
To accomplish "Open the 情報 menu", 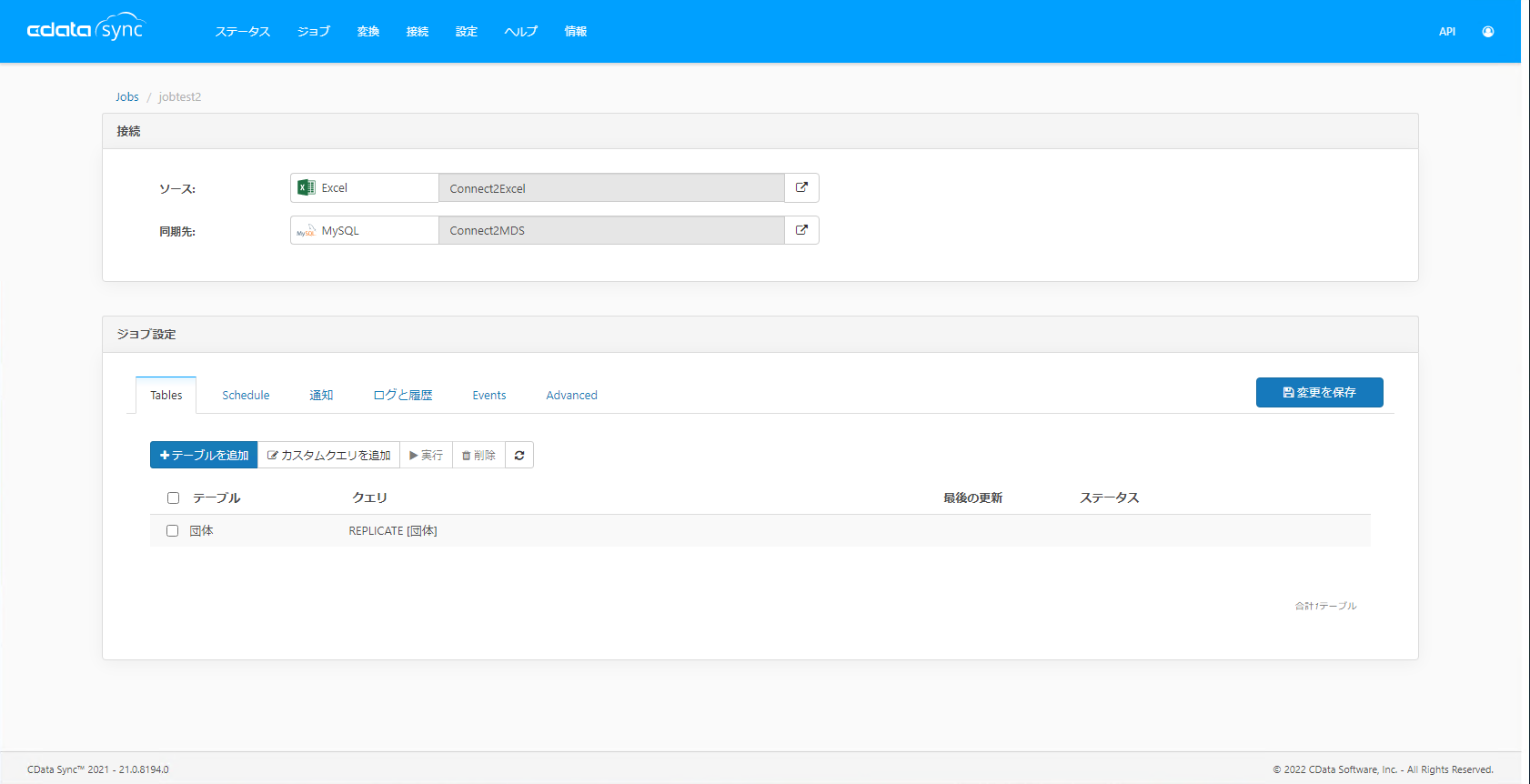I will point(576,32).
